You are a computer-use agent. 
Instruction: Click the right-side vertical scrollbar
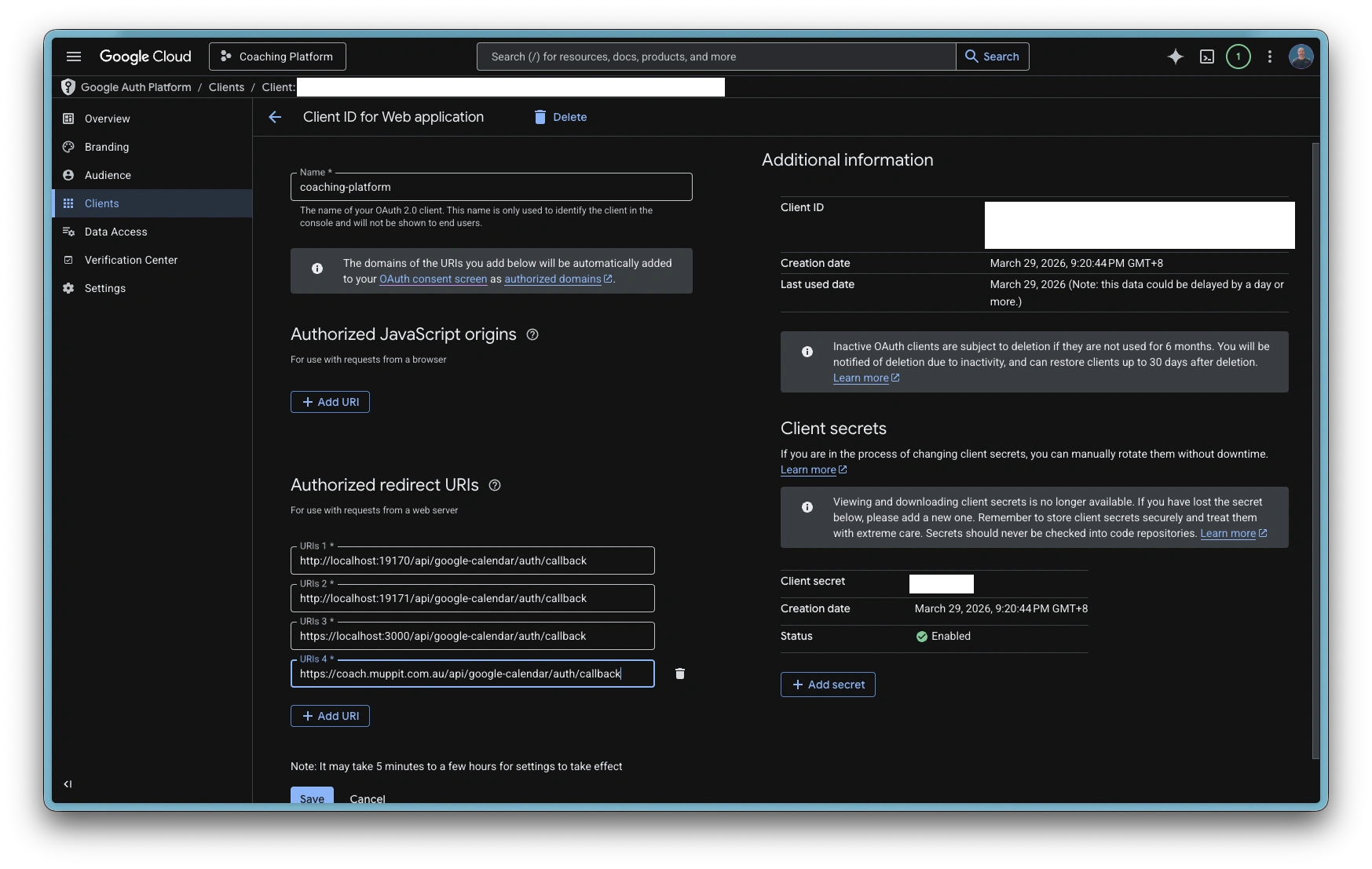tap(1315, 451)
